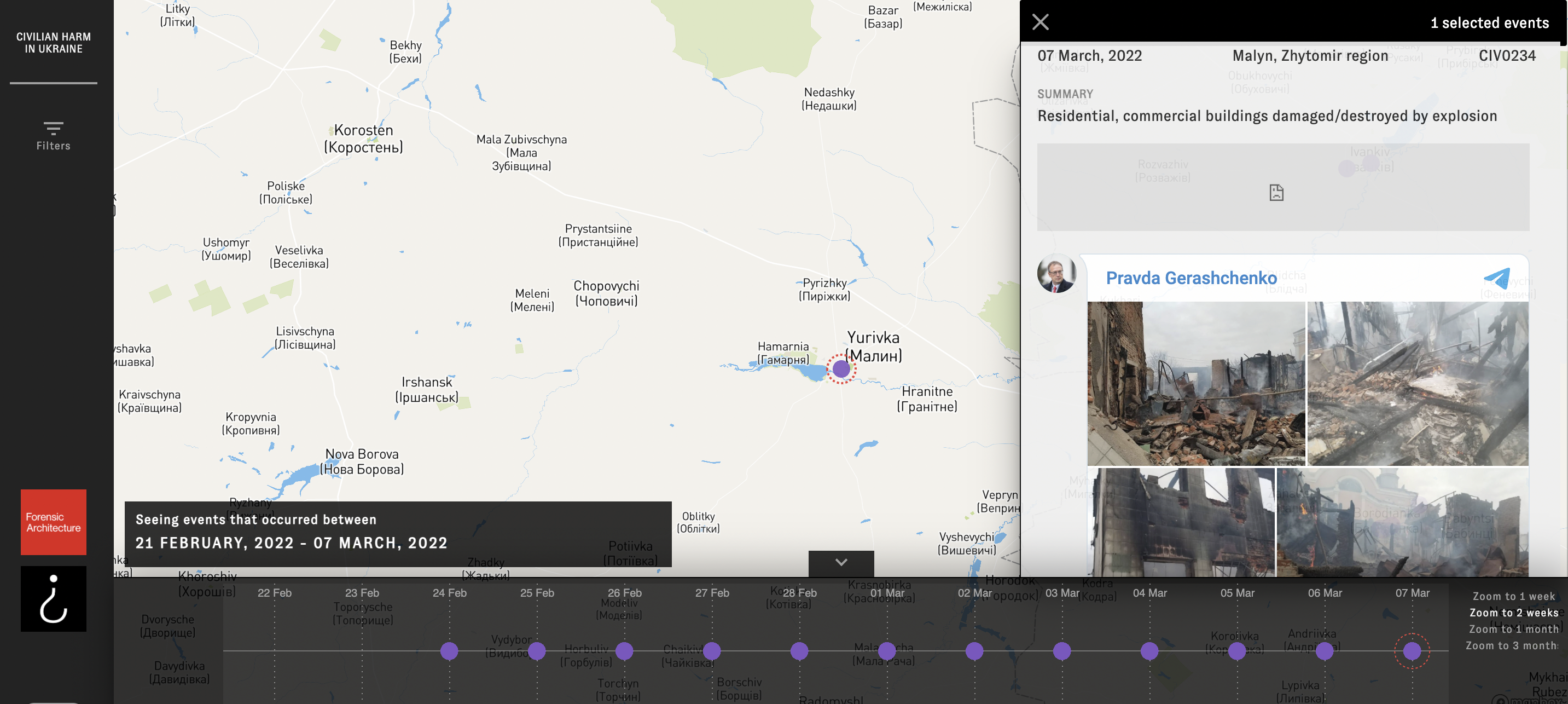Open bottom-left burnt building photo
Viewport: 1568px width, 704px height.
[x=1181, y=522]
